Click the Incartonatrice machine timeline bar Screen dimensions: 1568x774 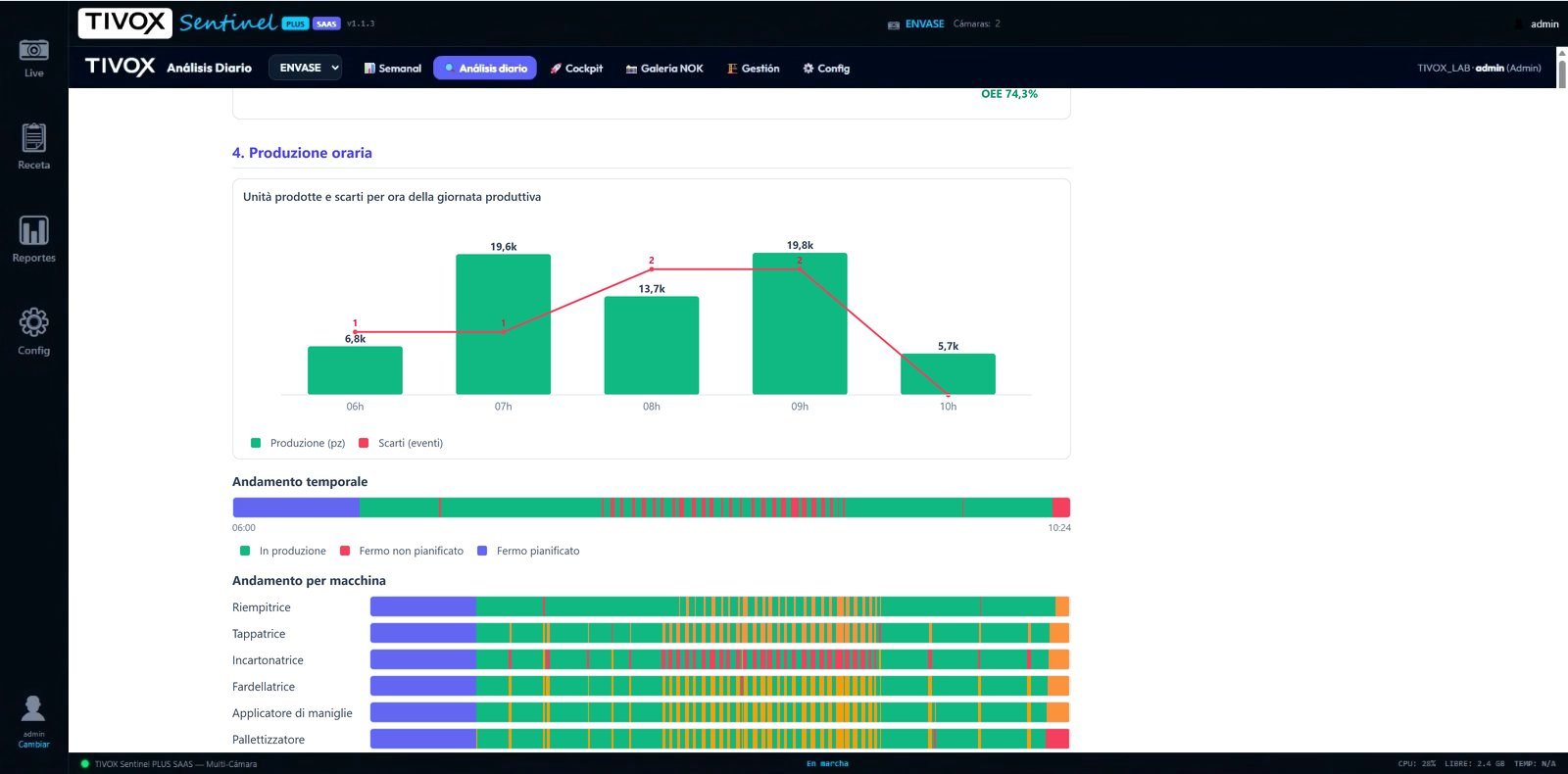(719, 659)
